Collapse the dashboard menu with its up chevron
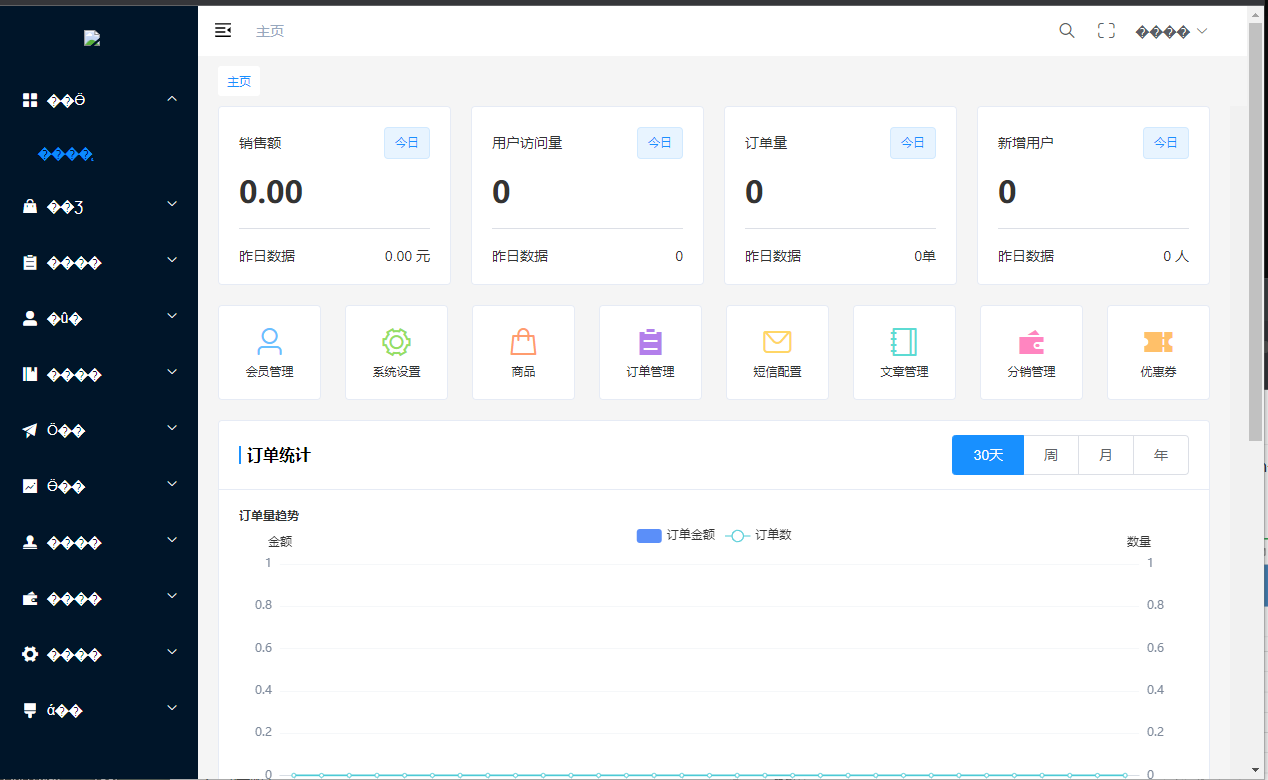The width and height of the screenshot is (1268, 780). [172, 99]
